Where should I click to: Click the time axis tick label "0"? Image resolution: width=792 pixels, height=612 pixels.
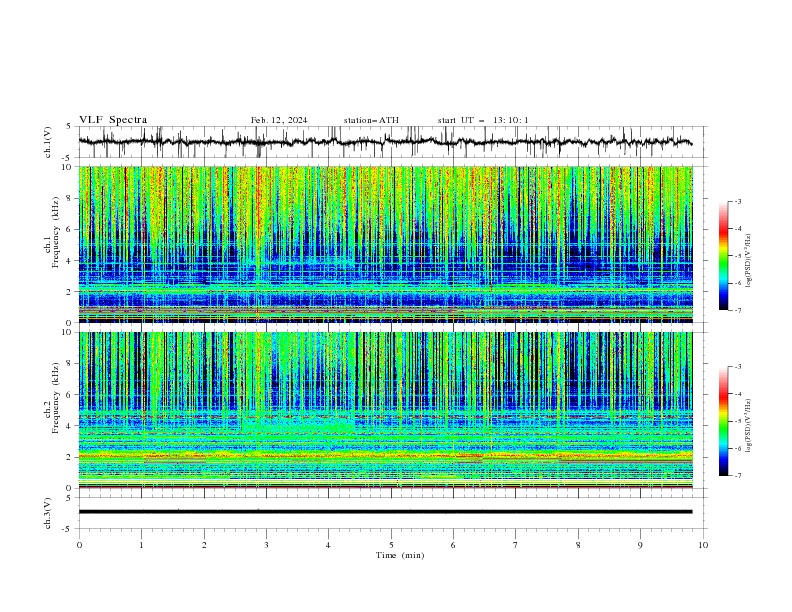pos(79,545)
